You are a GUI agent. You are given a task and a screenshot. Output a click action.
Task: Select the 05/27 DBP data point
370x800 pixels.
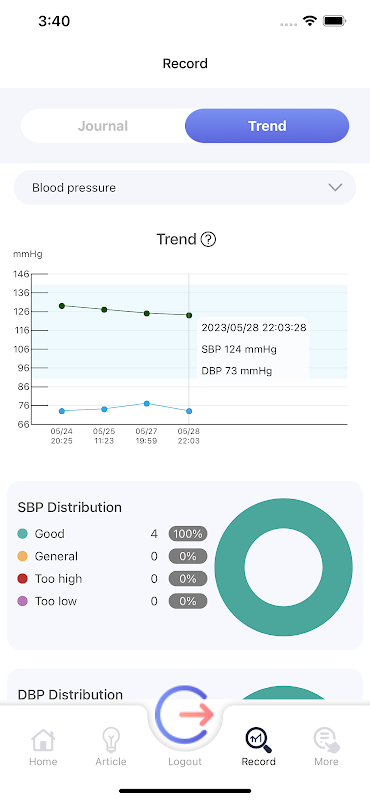(x=146, y=404)
